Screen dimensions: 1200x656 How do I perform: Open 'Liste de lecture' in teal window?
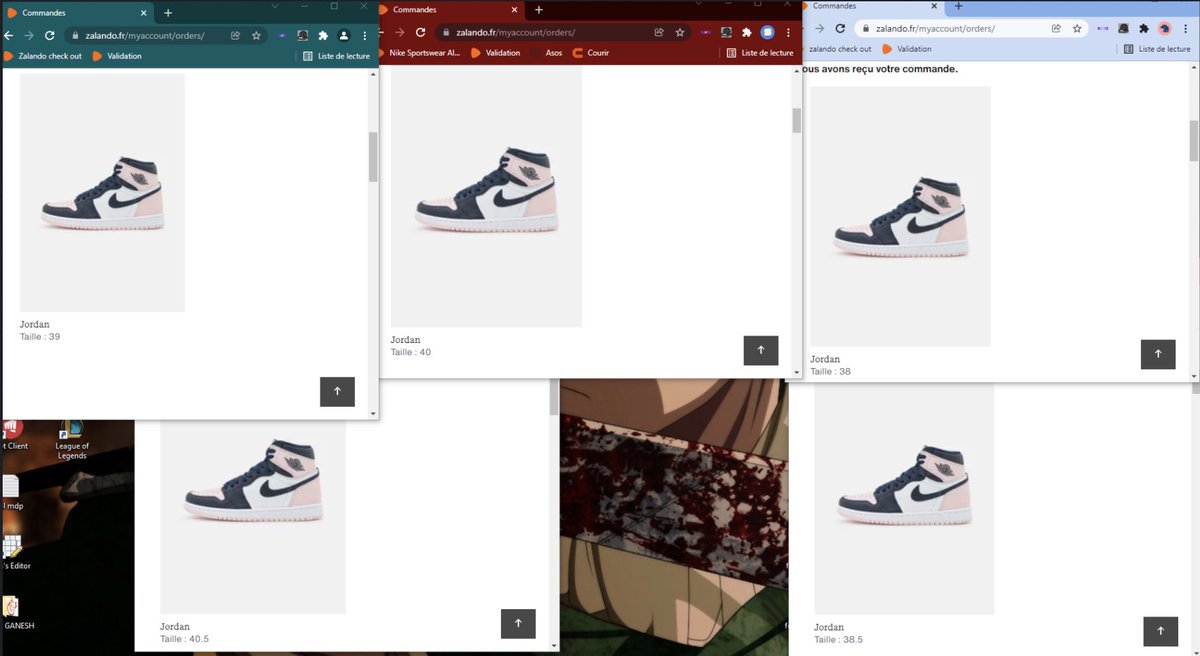(335, 56)
